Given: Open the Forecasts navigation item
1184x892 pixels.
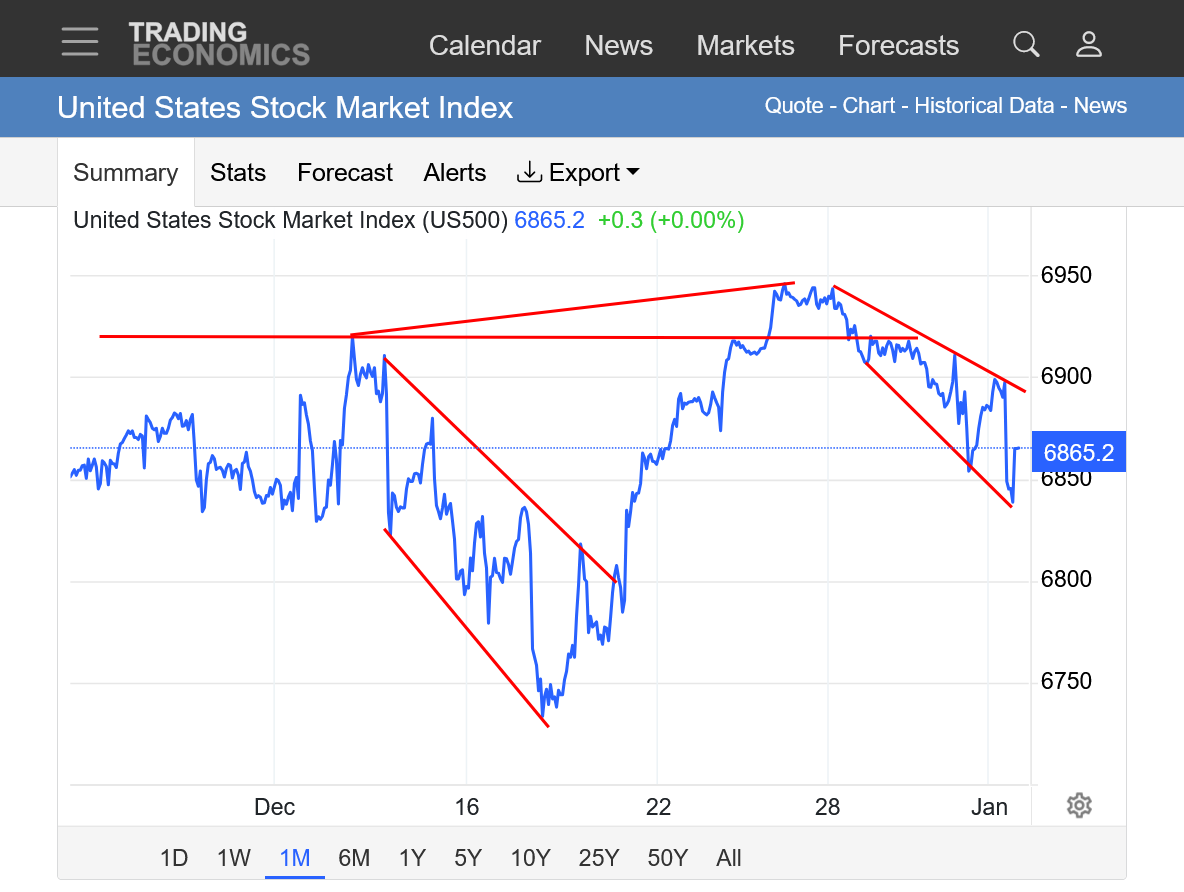Looking at the screenshot, I should 898,46.
